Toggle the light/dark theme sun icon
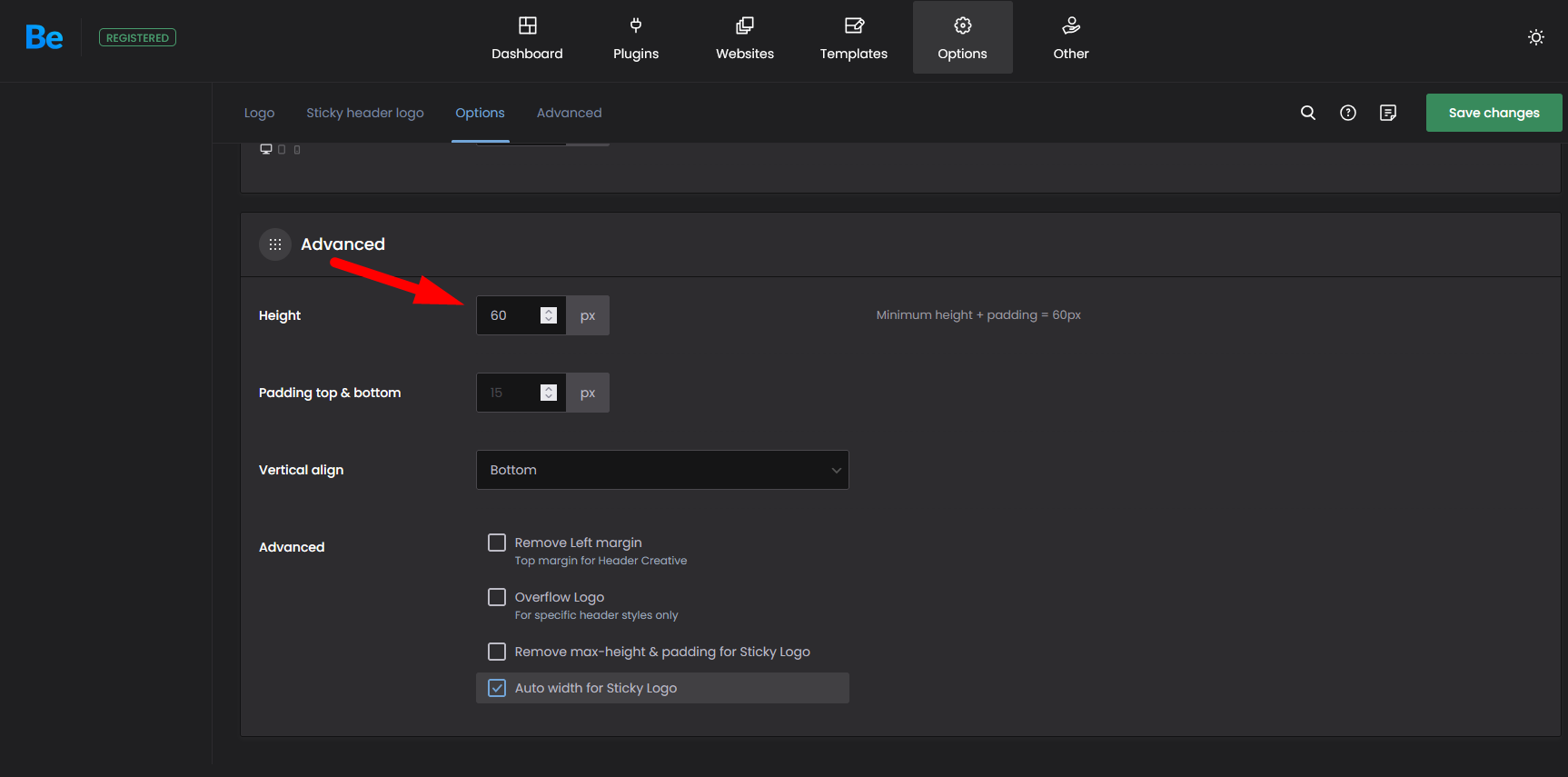Image resolution: width=1568 pixels, height=777 pixels. pos(1536,37)
